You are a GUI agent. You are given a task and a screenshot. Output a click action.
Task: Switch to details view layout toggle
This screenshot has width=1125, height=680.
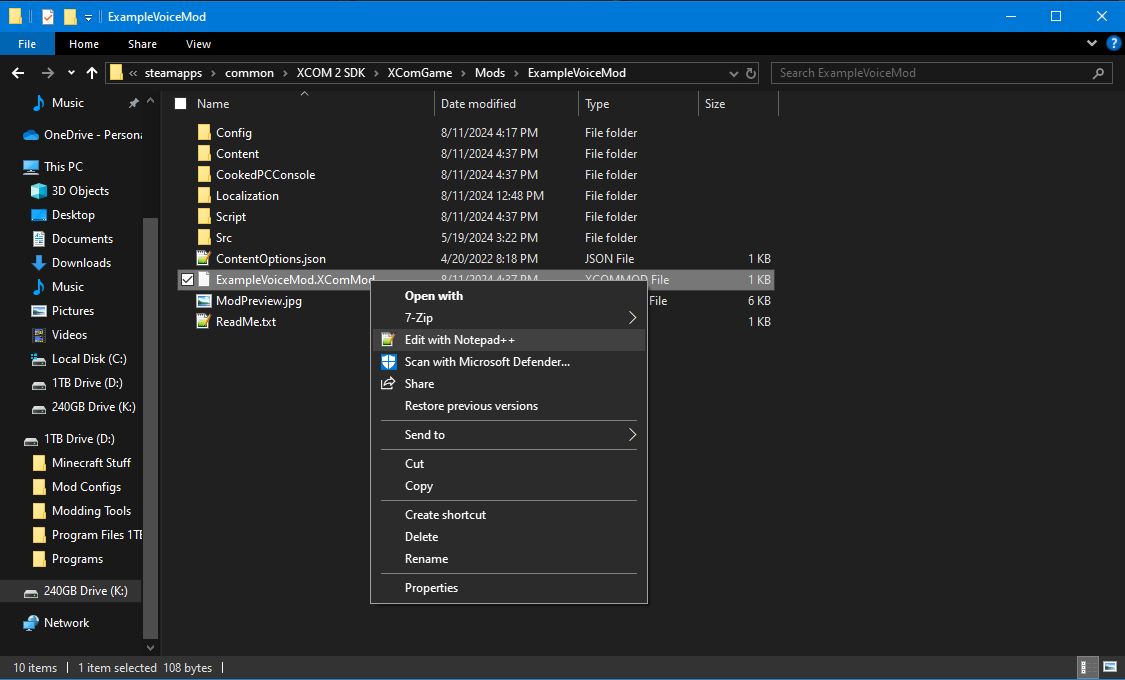[1088, 667]
